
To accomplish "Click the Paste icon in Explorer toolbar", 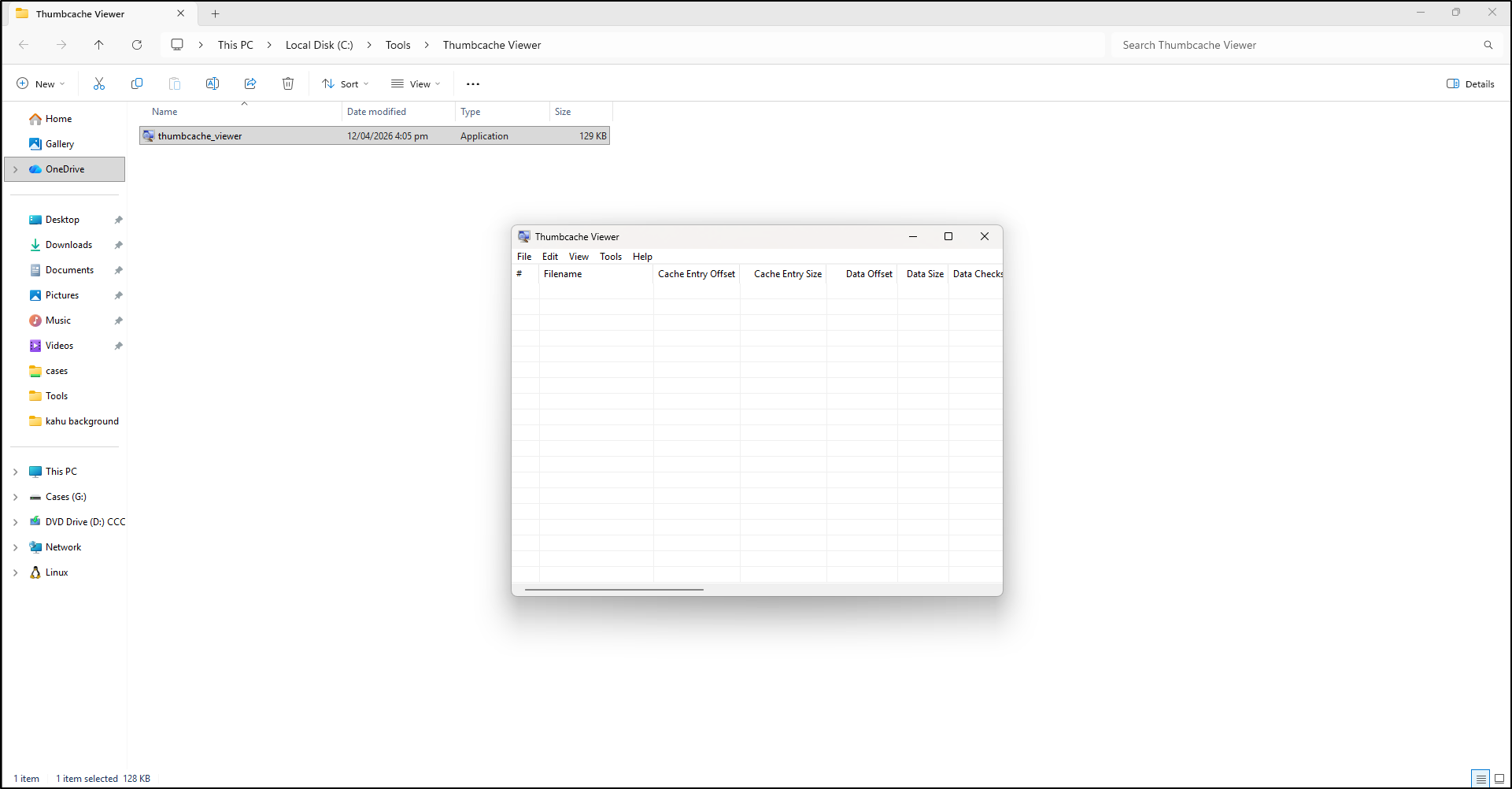I will [175, 83].
